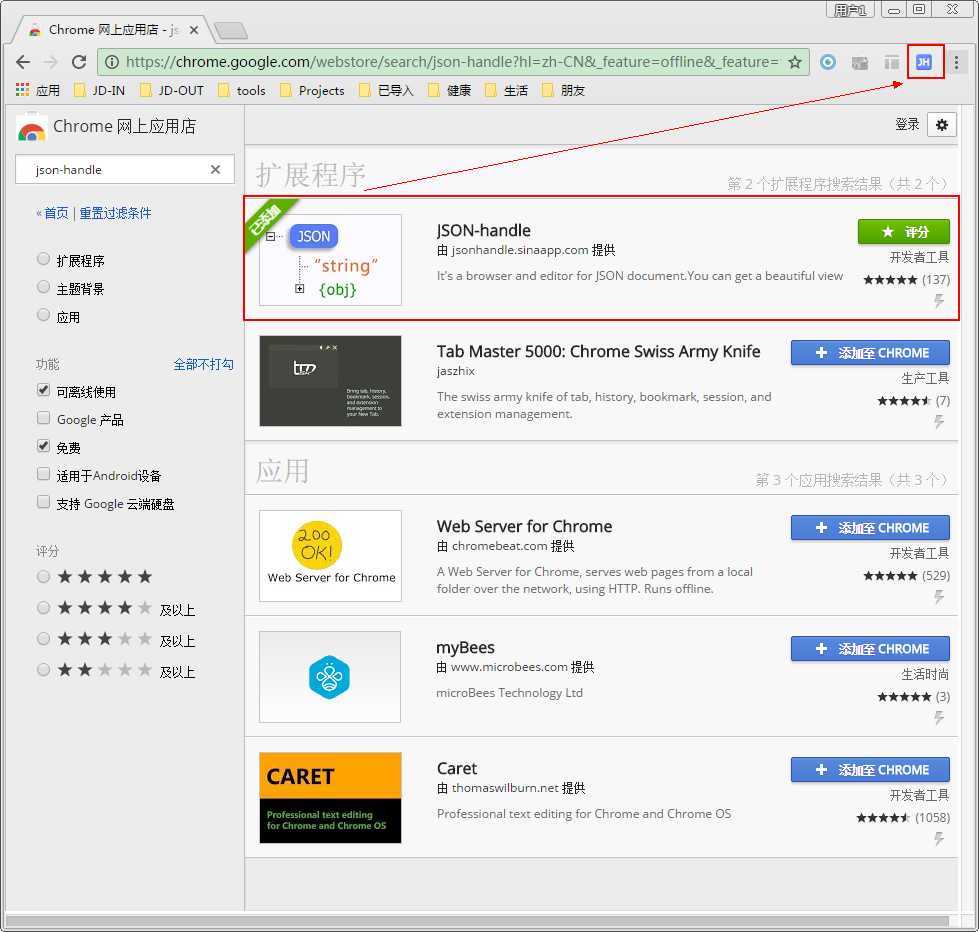
Task: Click offline lightning icon for myBees
Action: click(x=938, y=718)
